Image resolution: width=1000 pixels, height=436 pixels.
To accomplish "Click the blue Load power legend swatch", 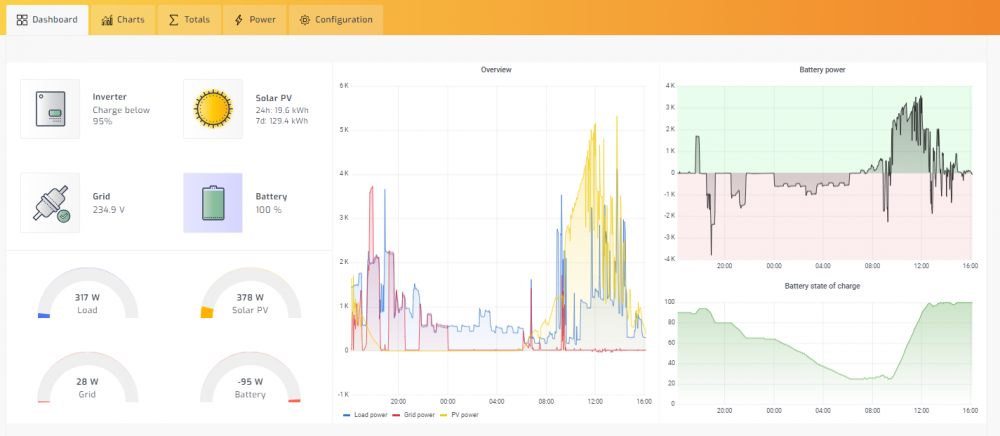I will point(347,415).
